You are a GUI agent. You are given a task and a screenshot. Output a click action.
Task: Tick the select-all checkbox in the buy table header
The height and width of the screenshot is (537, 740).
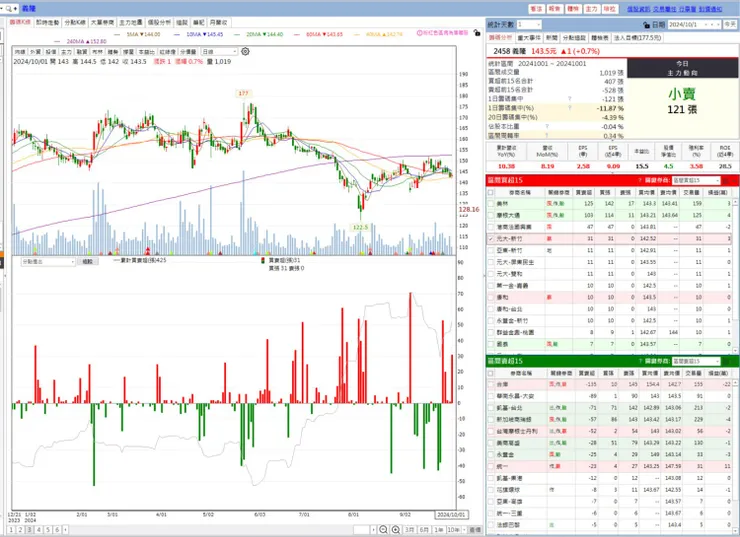tap(491, 192)
